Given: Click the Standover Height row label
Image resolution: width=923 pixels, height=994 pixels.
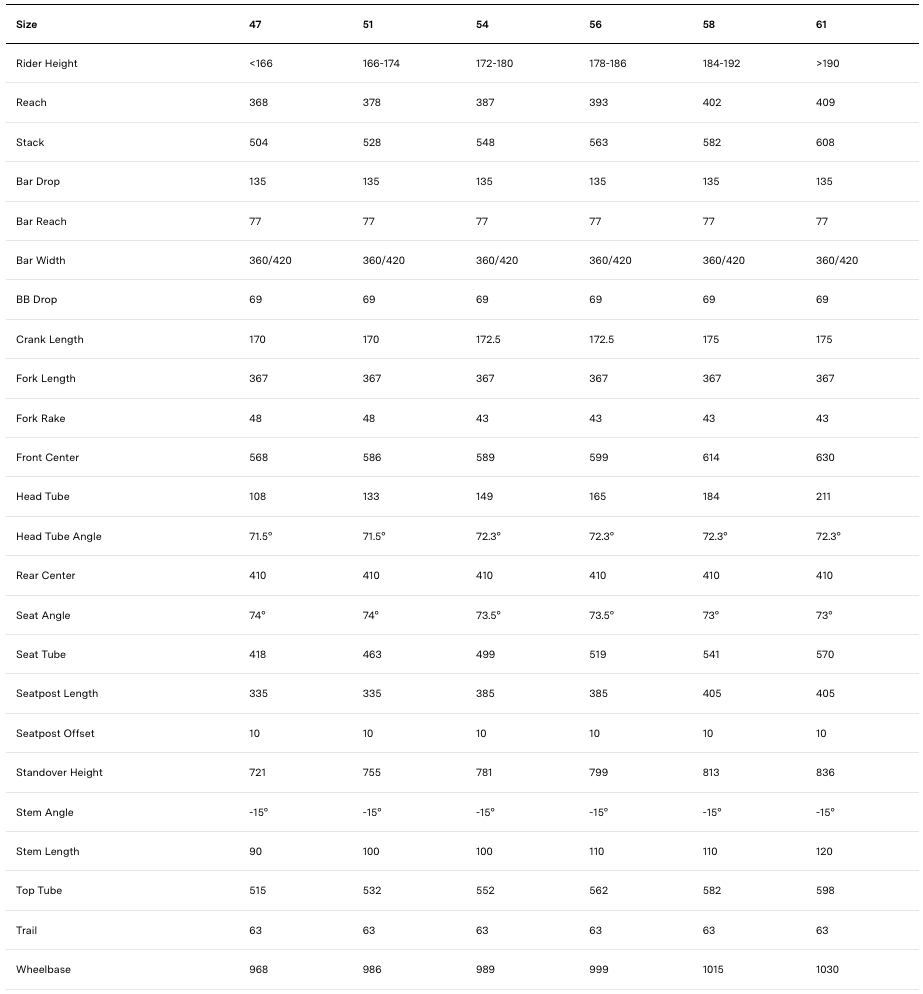Looking at the screenshot, I should pos(59,773).
